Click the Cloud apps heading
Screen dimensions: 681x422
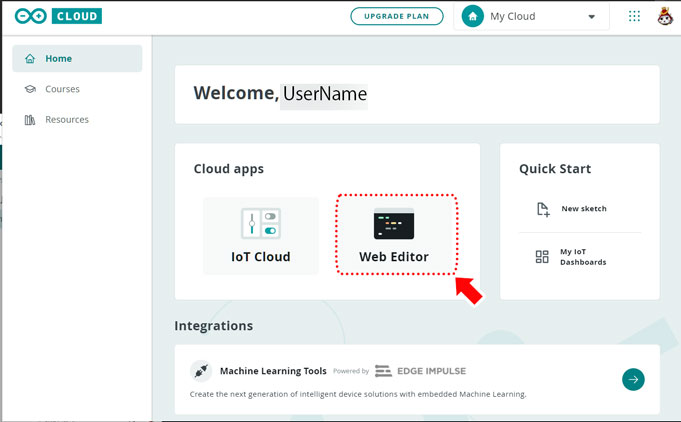228,169
